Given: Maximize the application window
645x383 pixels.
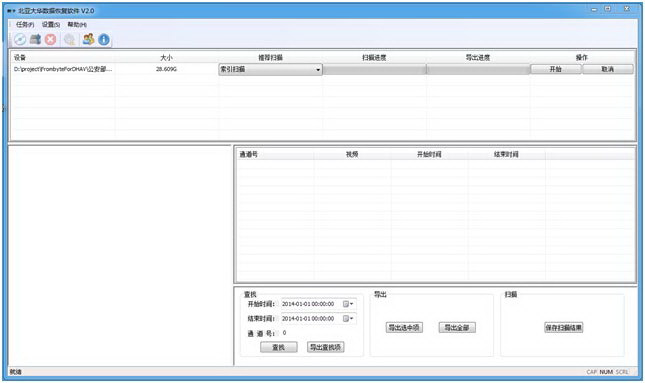Looking at the screenshot, I should 608,9.
